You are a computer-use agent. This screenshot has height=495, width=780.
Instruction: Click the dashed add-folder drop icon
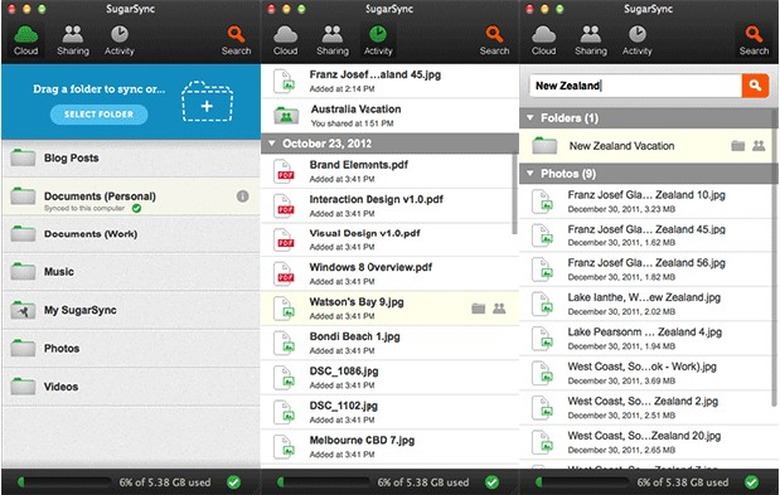click(x=207, y=102)
